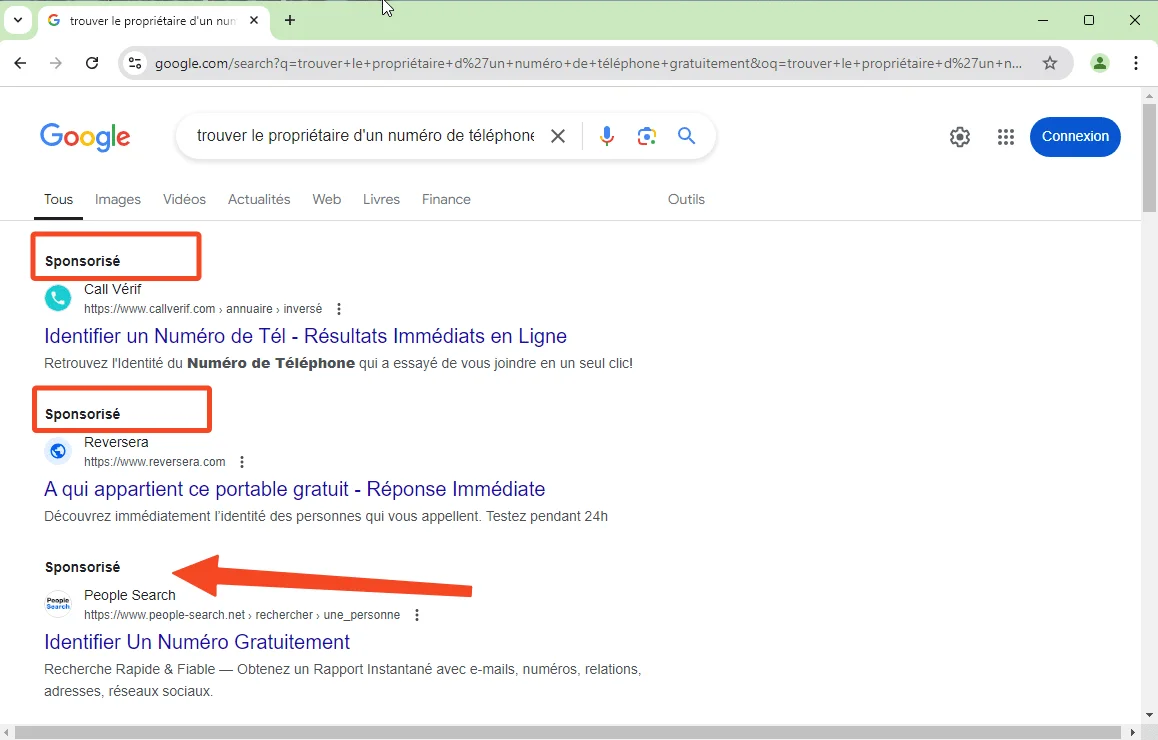Image resolution: width=1158 pixels, height=740 pixels.
Task: Click the Reversera globe favicon
Action: 58,451
